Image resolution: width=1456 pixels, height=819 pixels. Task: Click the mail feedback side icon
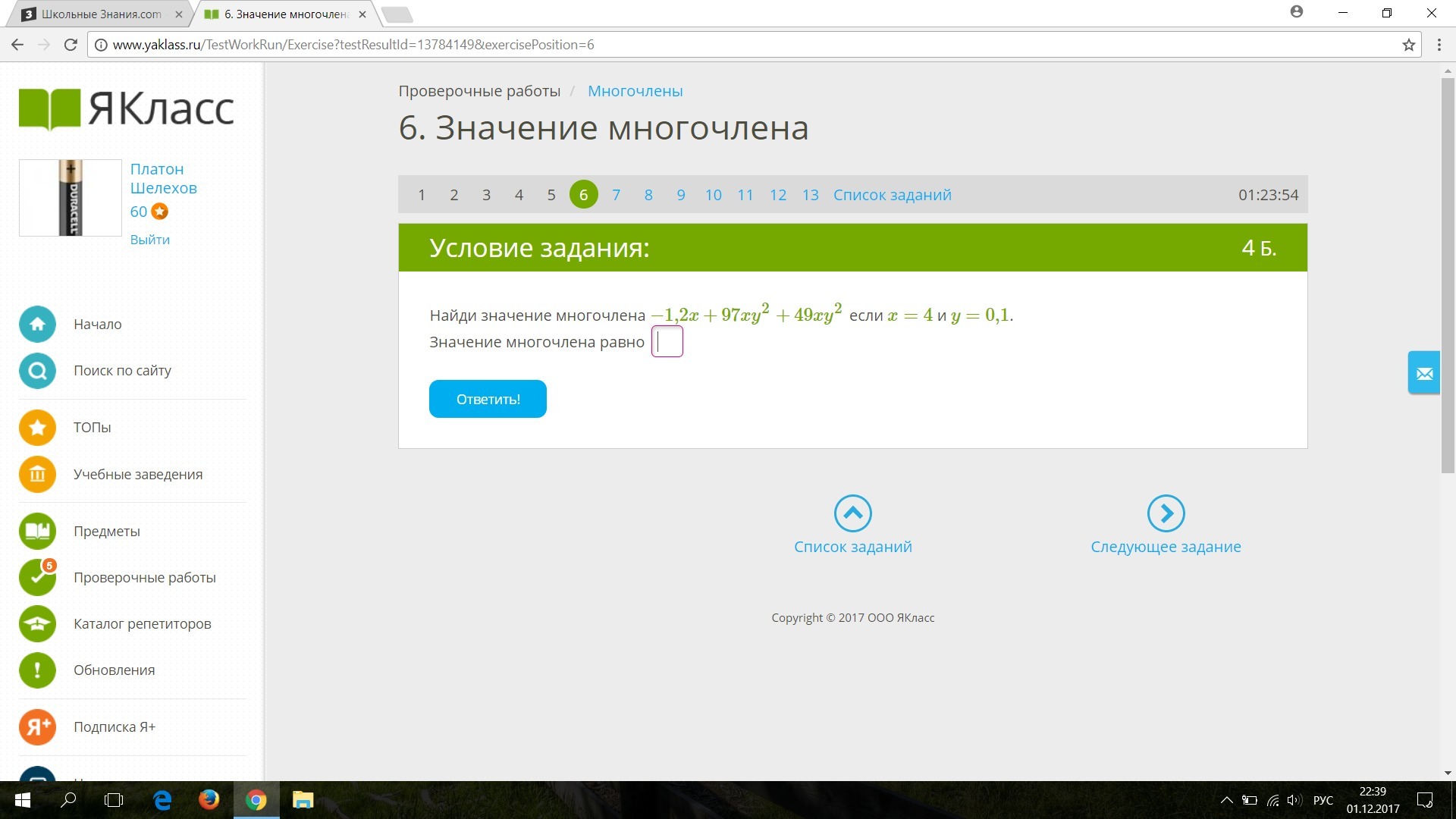[x=1423, y=373]
